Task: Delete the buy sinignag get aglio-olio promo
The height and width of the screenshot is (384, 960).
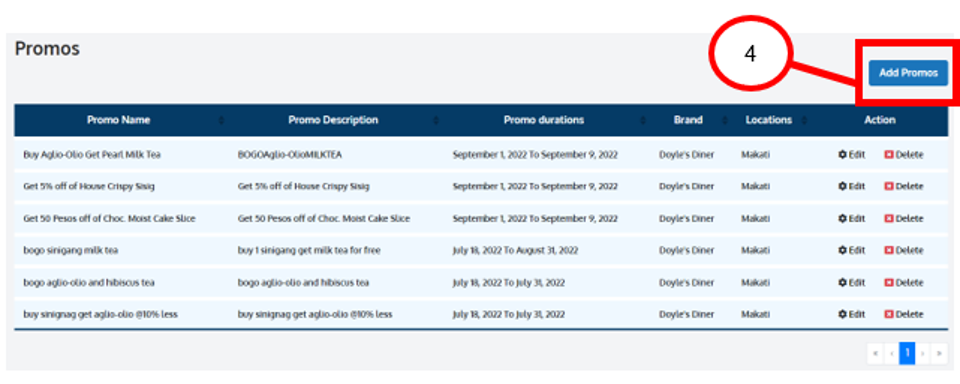Action: click(903, 315)
